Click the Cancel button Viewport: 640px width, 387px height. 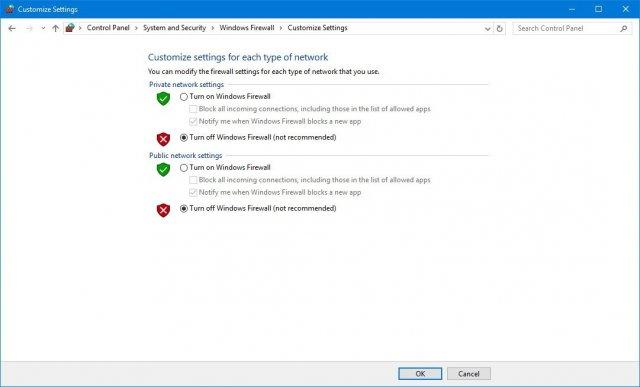[469, 374]
